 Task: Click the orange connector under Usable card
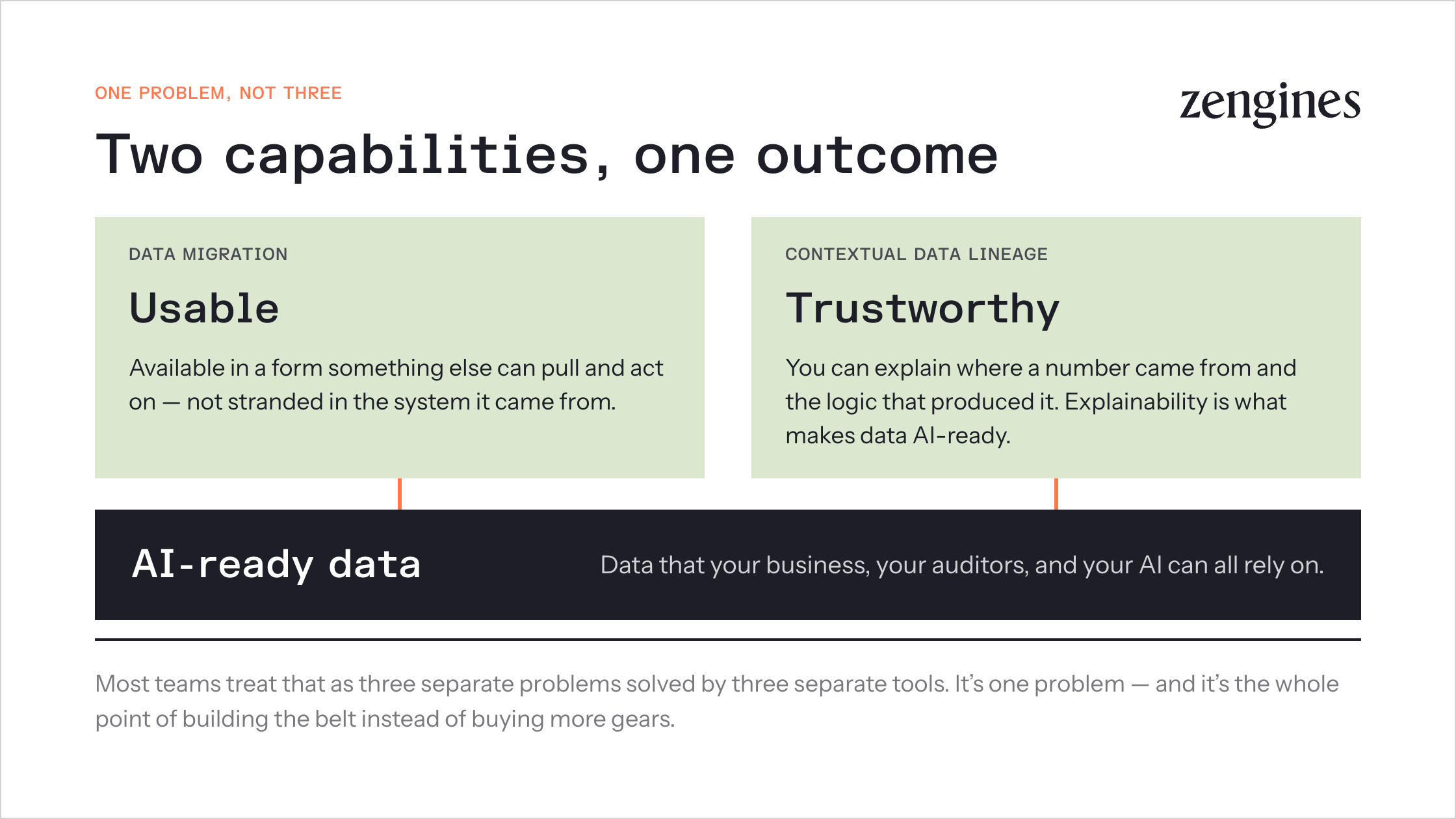tap(400, 494)
